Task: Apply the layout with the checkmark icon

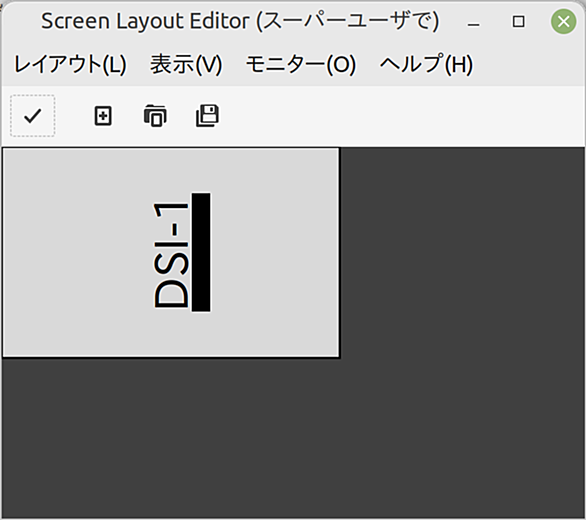Action: (x=33, y=116)
